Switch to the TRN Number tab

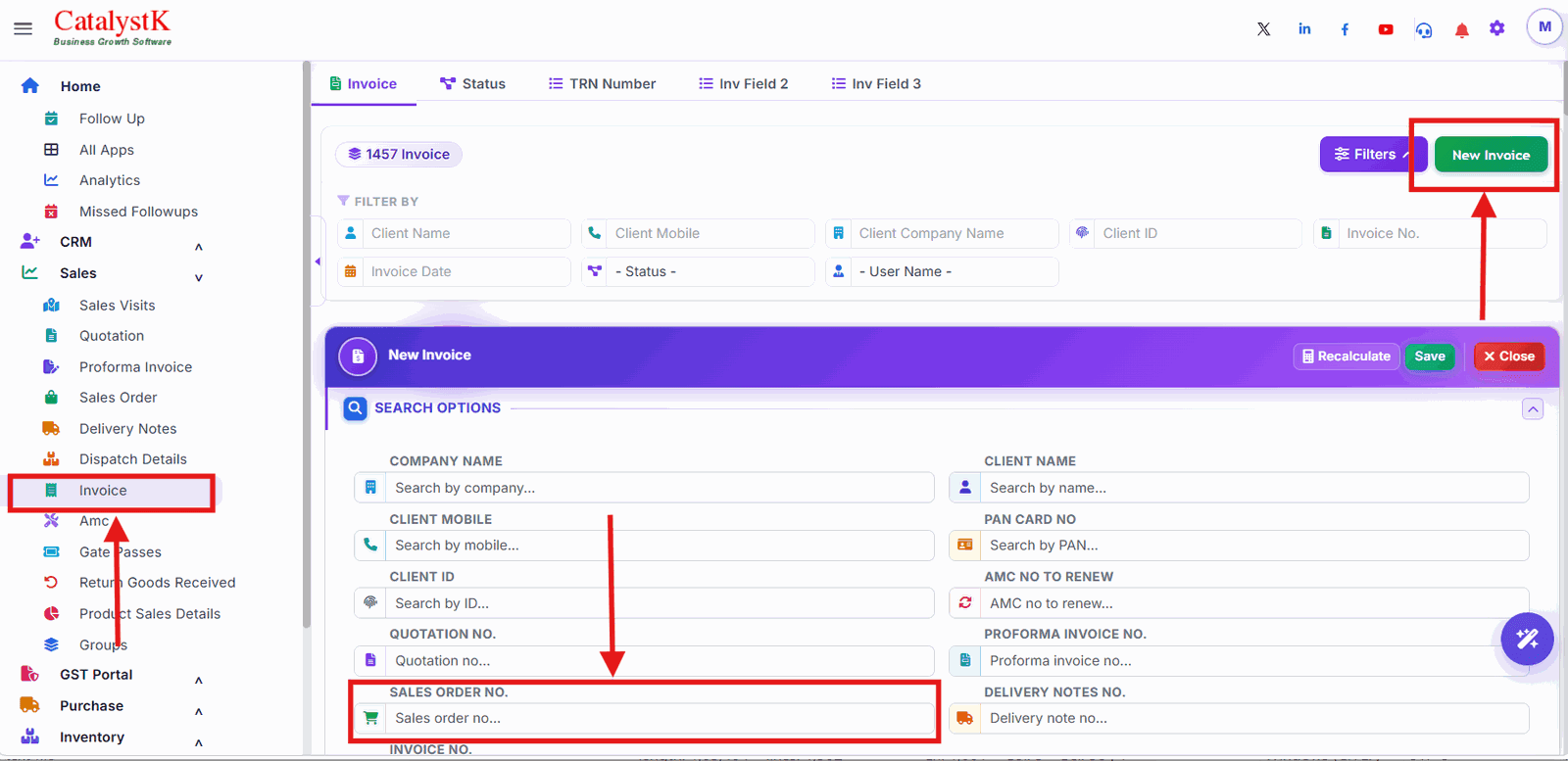(602, 84)
